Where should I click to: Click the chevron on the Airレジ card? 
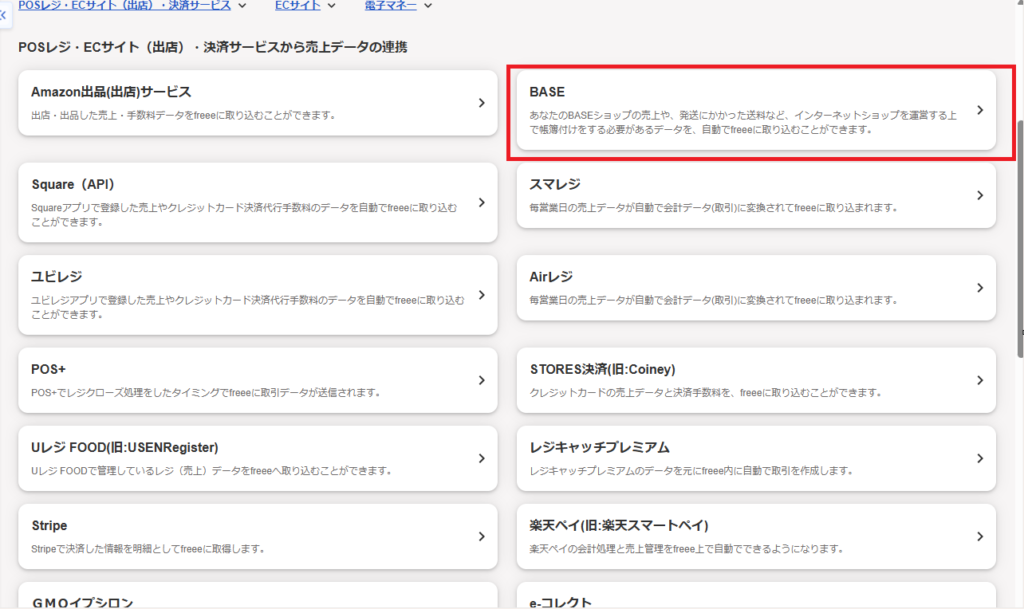tap(980, 288)
